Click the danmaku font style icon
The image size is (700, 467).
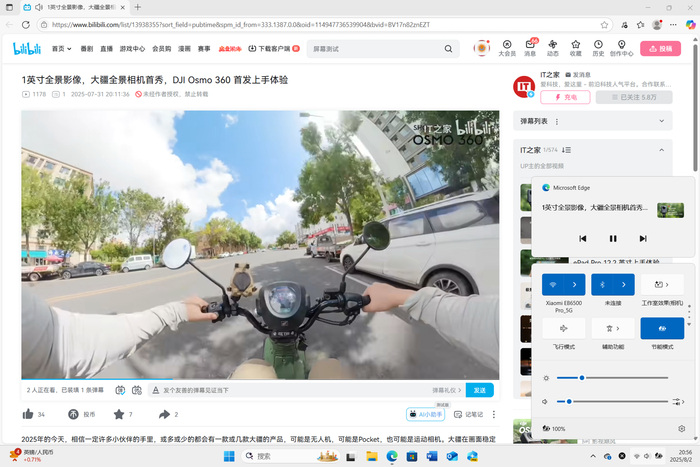[x=156, y=390]
